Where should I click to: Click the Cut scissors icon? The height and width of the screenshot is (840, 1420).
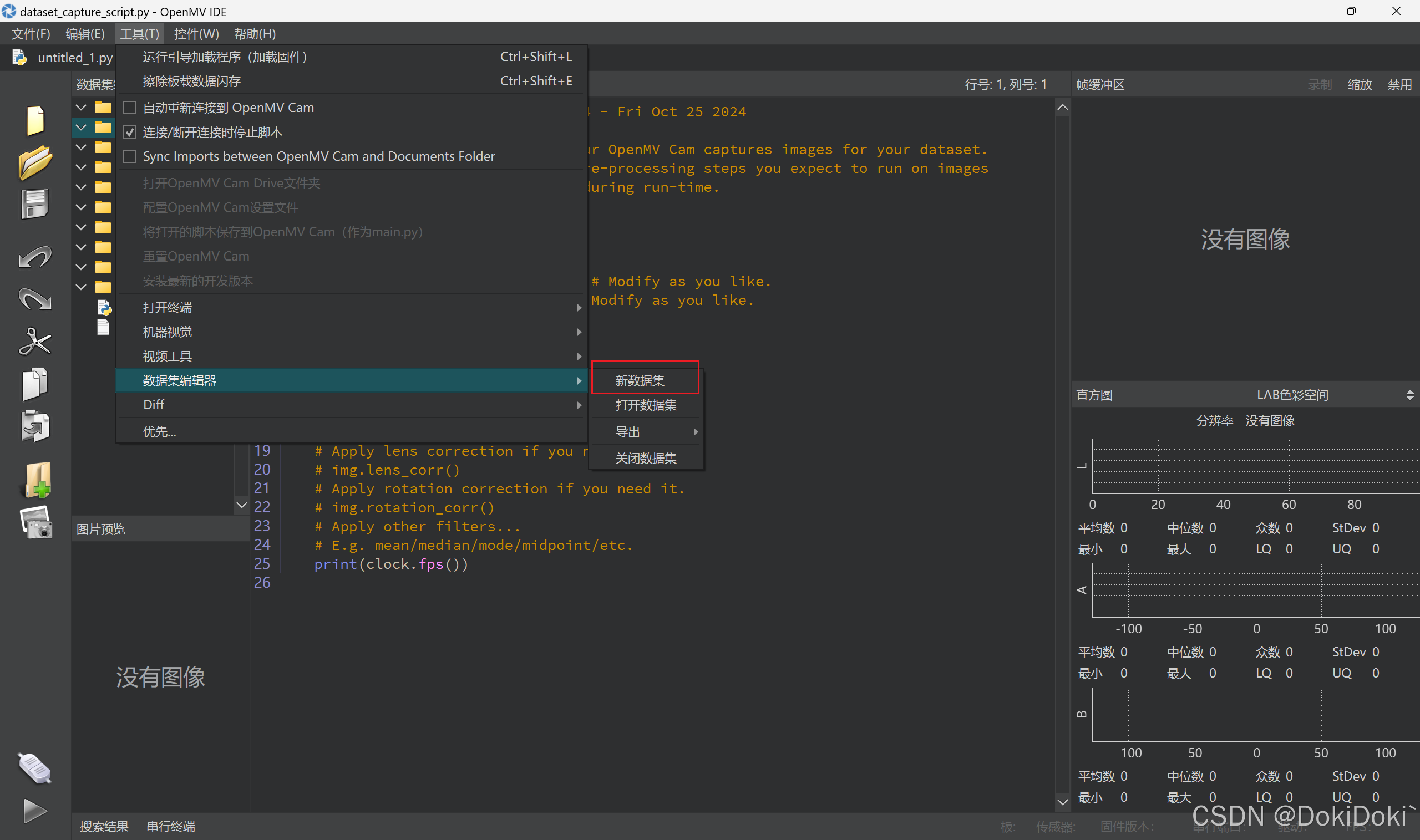[35, 342]
